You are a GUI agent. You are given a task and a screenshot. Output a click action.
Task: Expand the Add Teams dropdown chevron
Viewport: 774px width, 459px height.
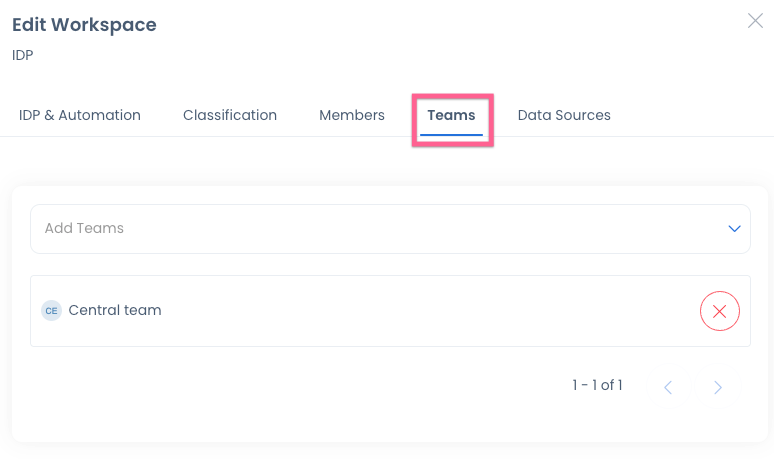[x=735, y=229]
